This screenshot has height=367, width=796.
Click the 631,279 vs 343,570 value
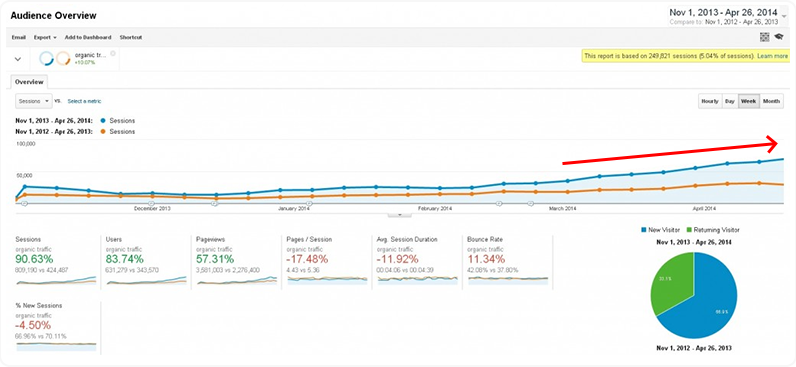pos(132,270)
